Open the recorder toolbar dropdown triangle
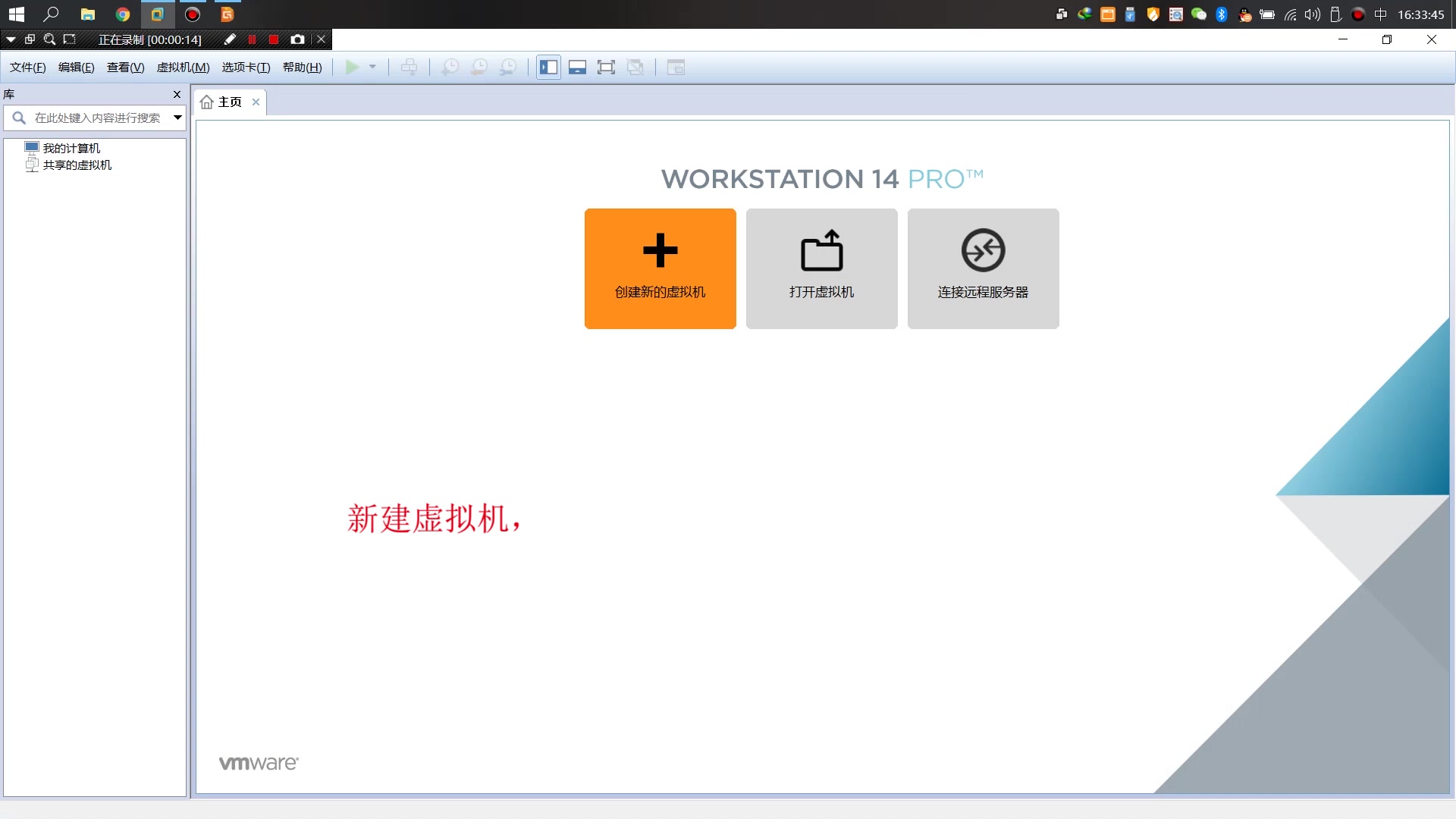 (11, 39)
